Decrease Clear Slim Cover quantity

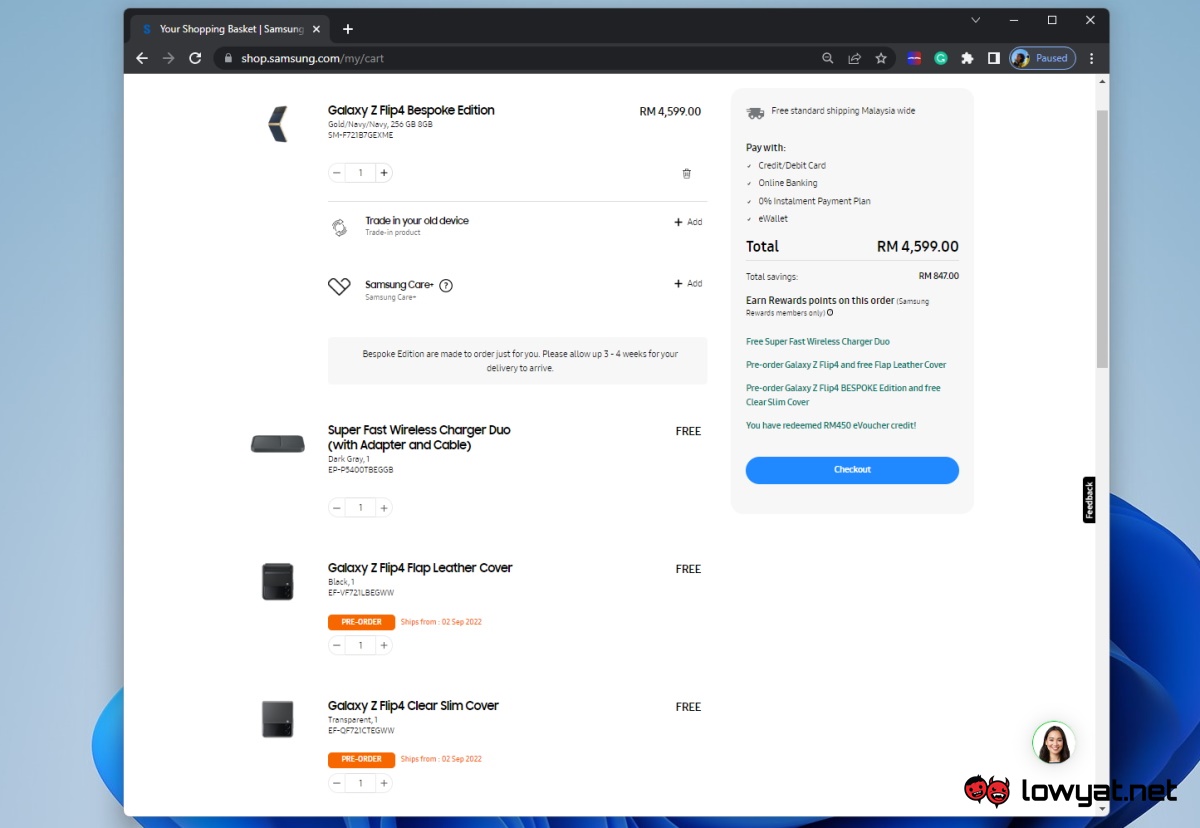click(337, 783)
